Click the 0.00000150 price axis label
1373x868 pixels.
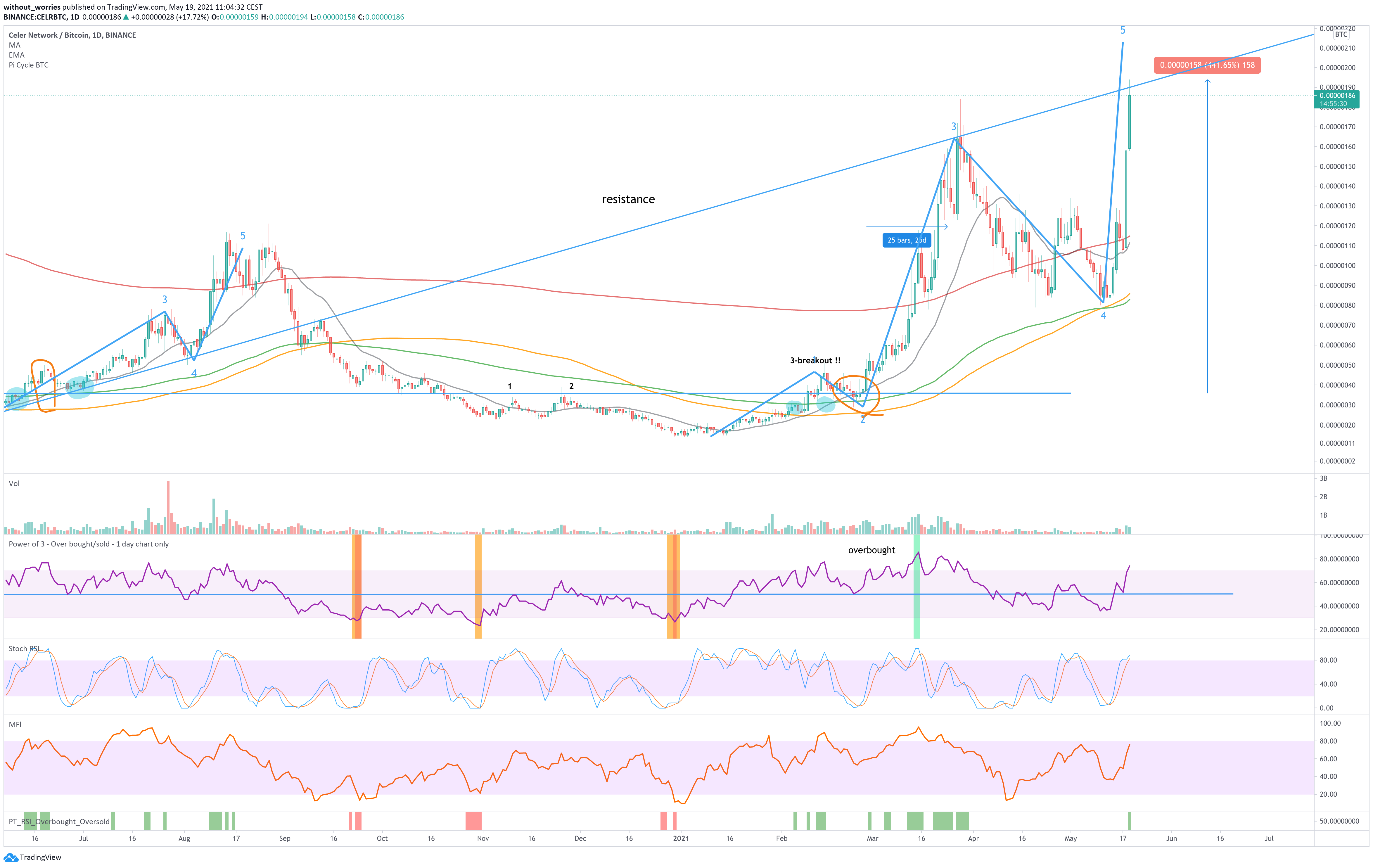tap(1338, 167)
